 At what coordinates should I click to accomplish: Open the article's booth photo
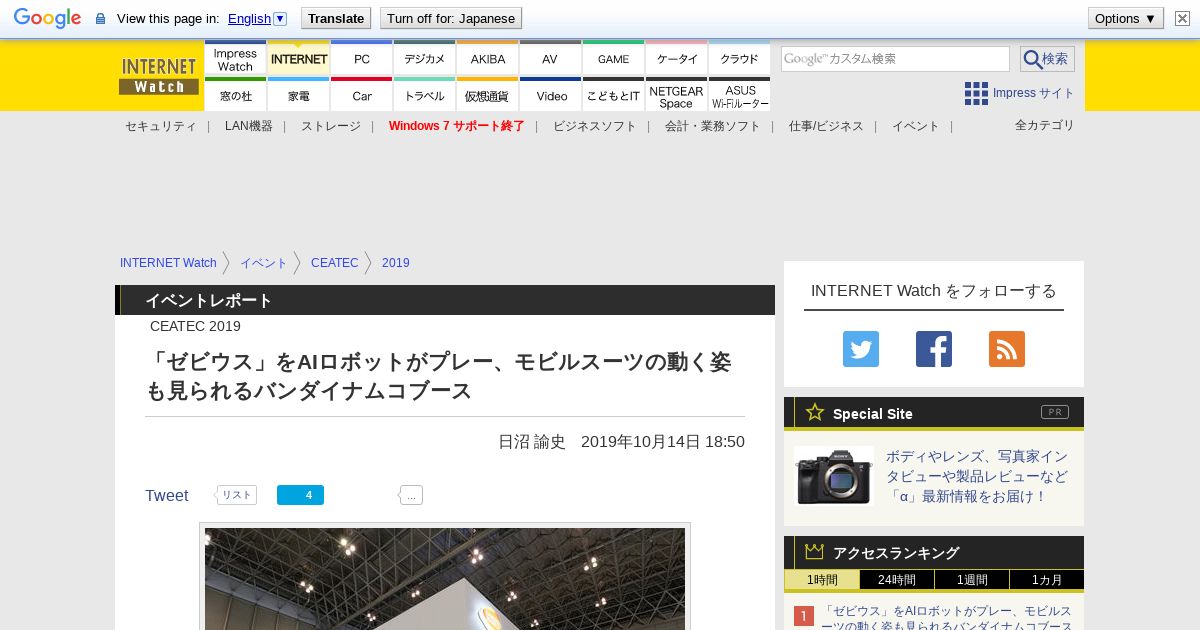click(445, 578)
